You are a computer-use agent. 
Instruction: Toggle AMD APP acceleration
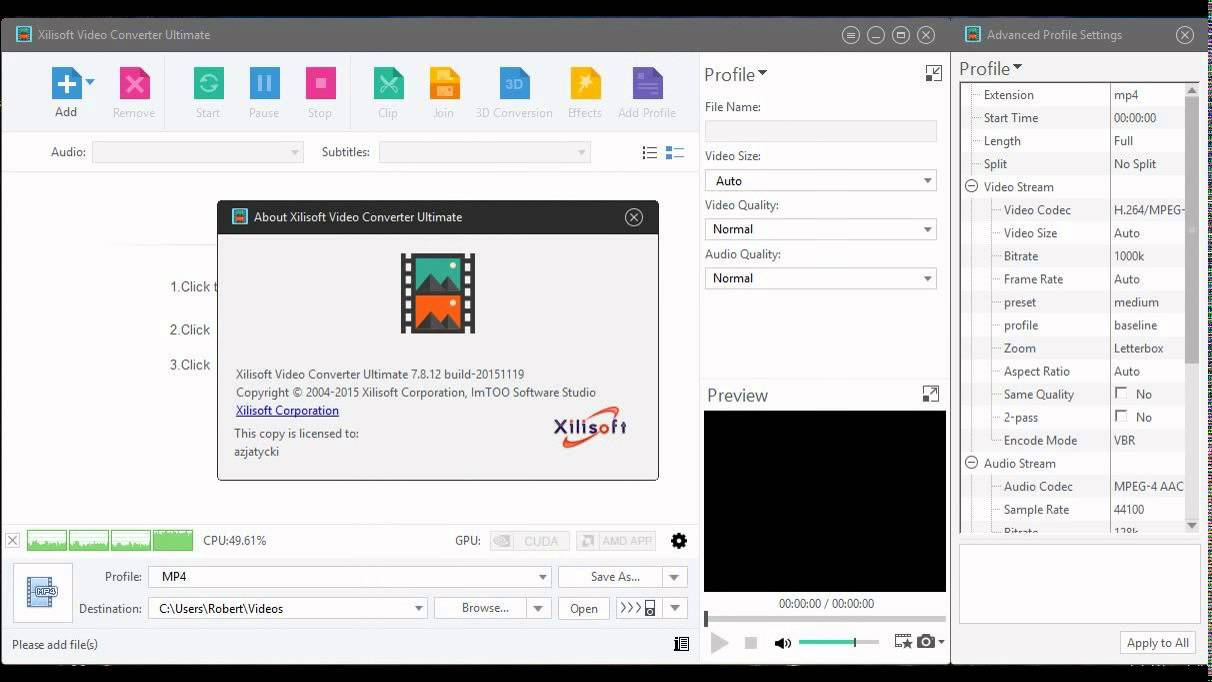[x=616, y=541]
